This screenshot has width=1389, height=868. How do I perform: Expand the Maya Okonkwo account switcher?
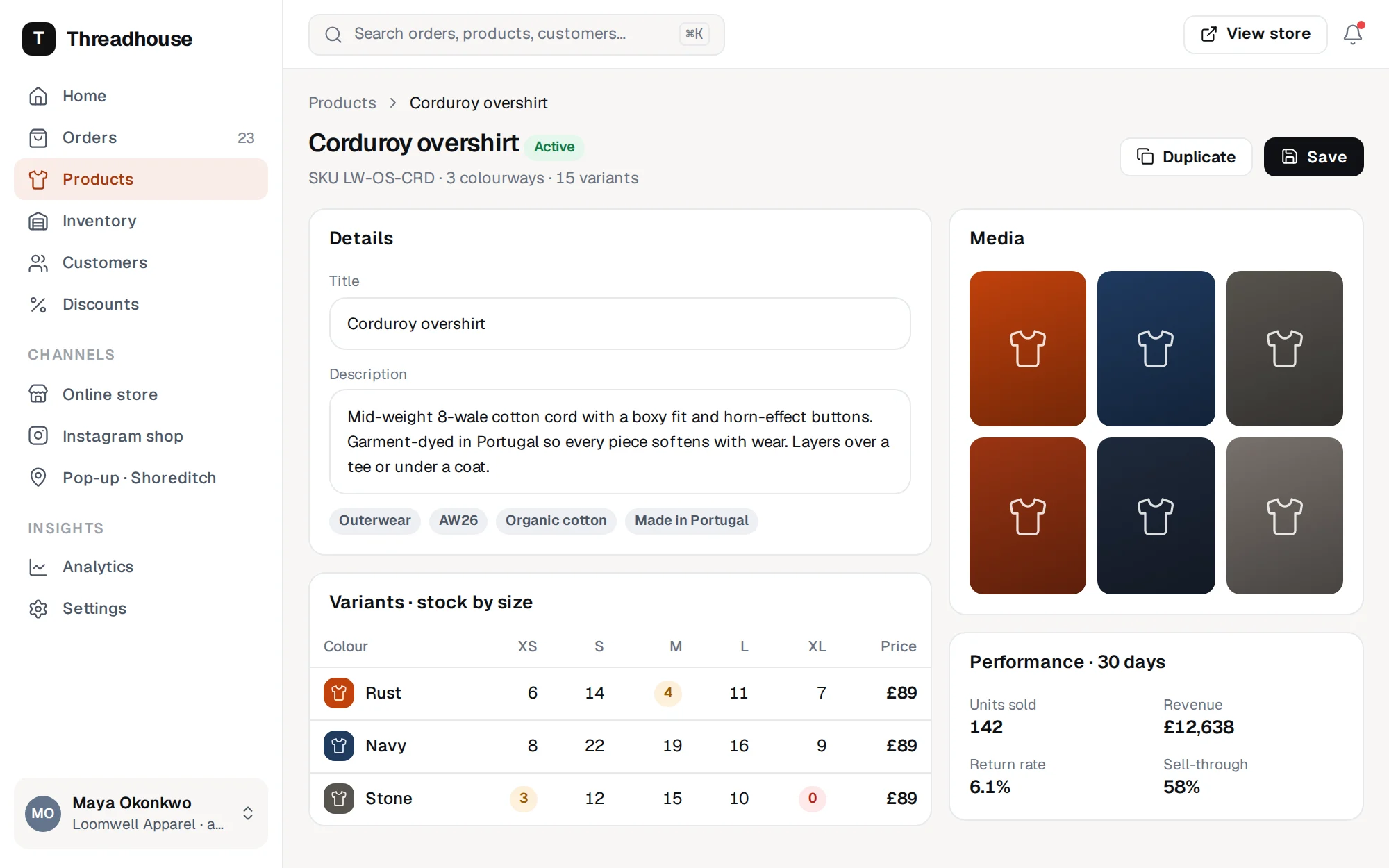point(248,813)
